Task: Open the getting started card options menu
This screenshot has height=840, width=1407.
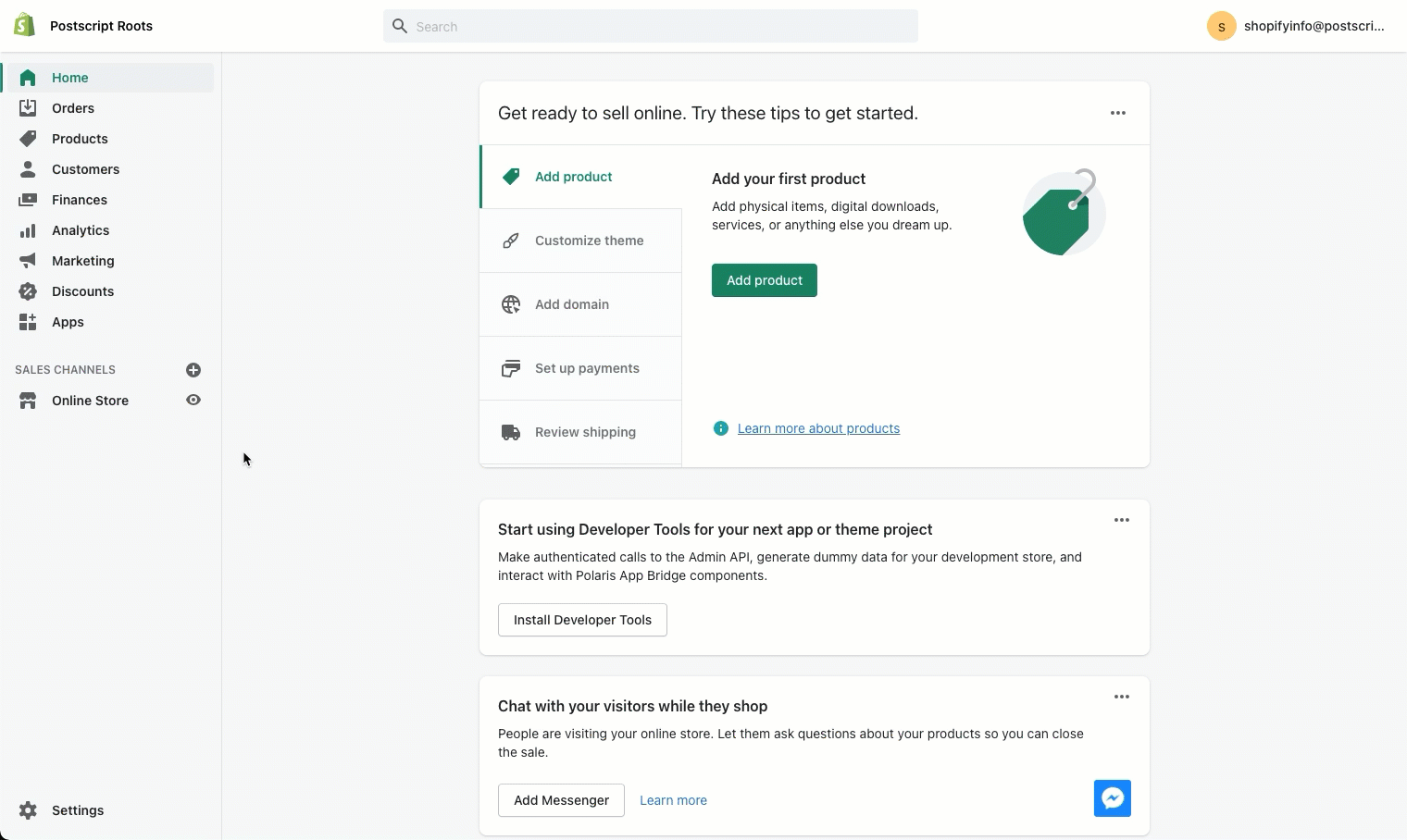Action: pos(1118,113)
